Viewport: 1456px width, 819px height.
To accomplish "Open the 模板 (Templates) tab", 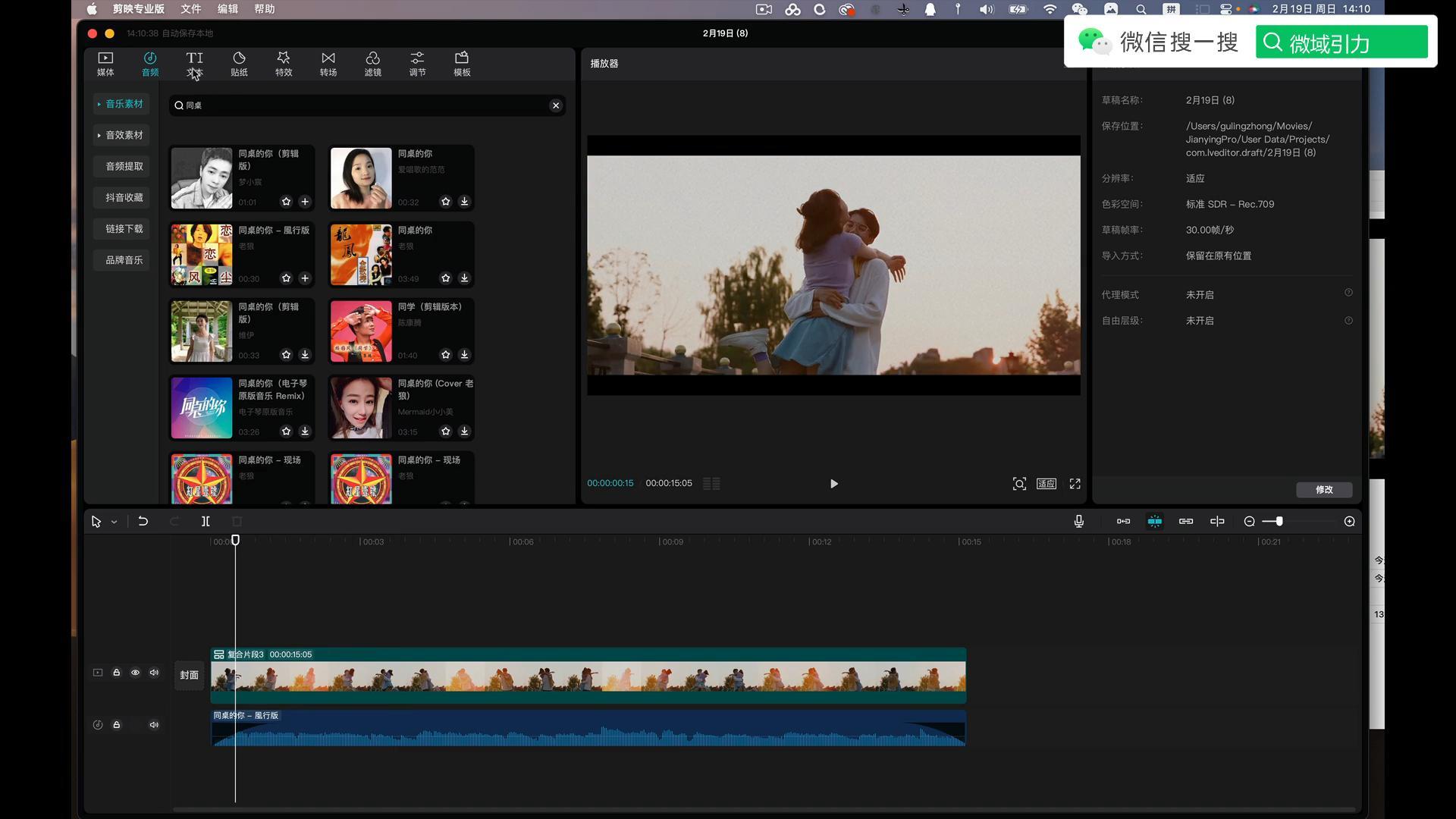I will point(462,64).
